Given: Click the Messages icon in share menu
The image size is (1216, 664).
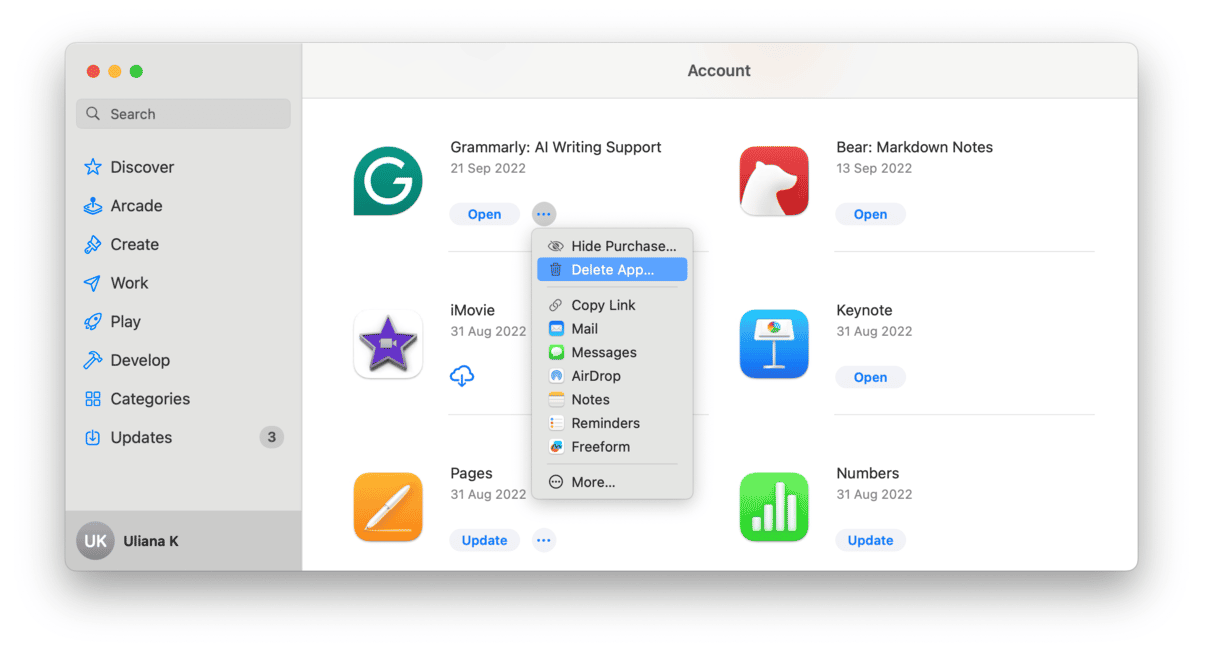Looking at the screenshot, I should (556, 353).
